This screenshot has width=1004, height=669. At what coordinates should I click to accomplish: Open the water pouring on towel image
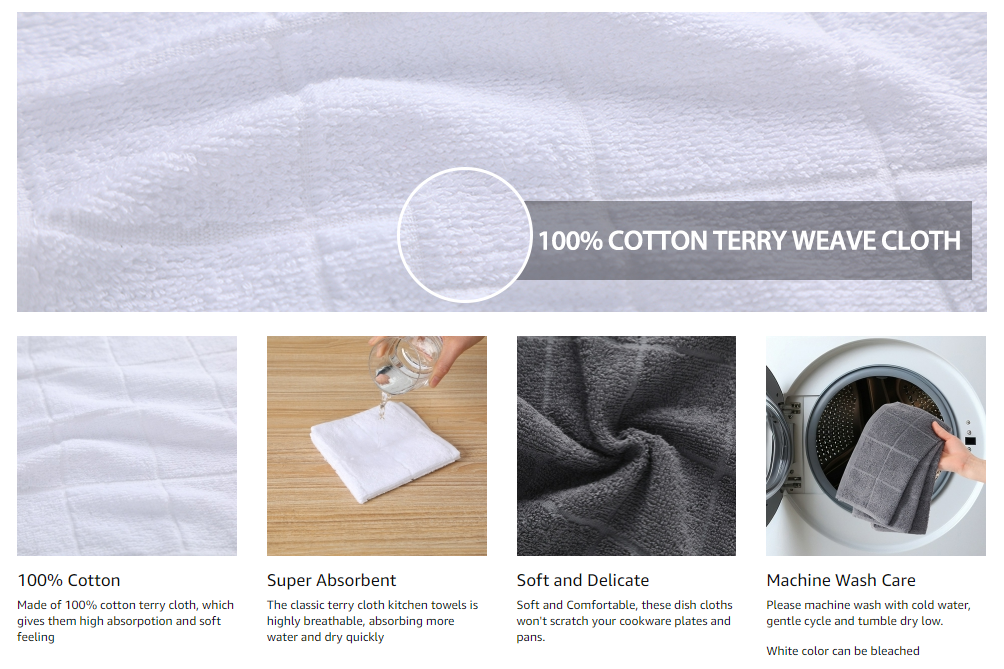(376, 446)
